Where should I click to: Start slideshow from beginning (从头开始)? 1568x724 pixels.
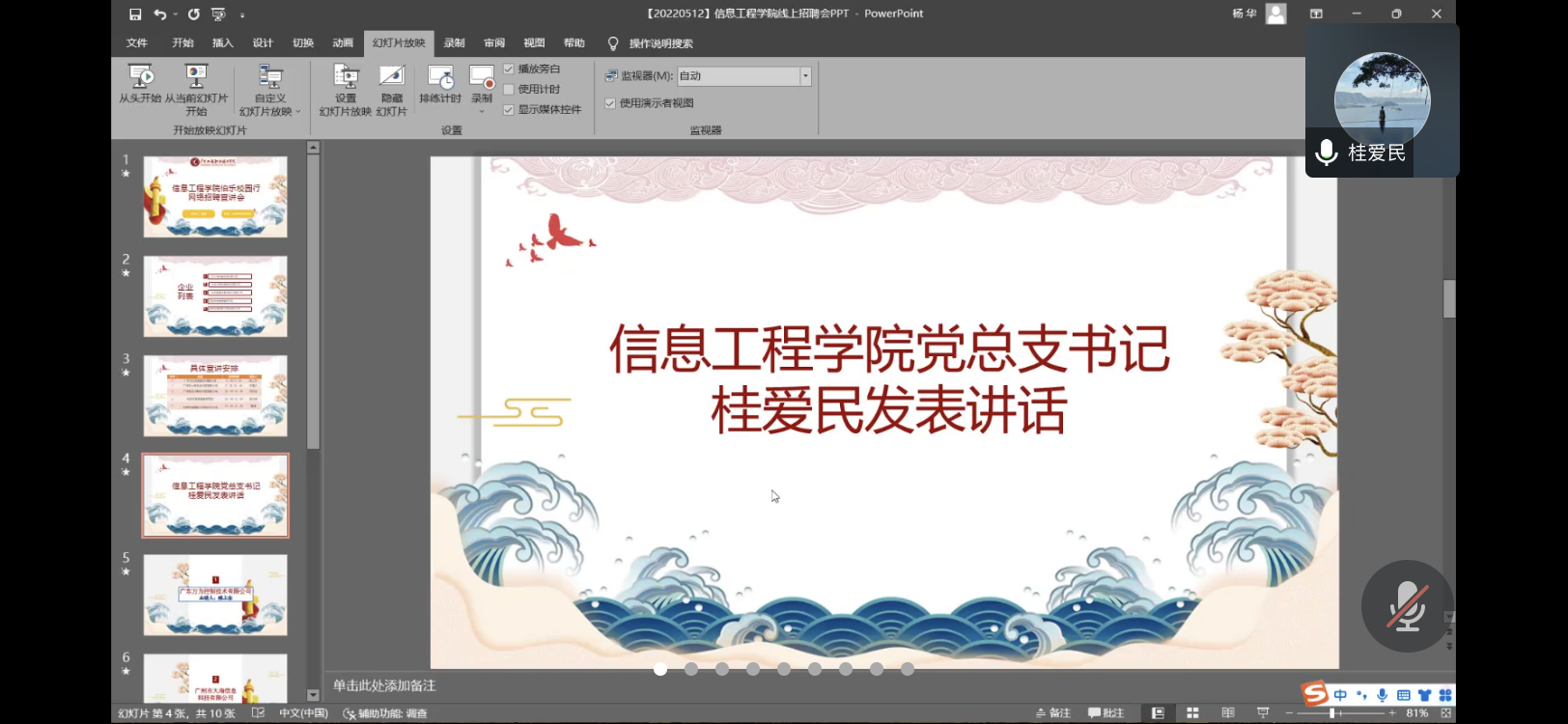coord(141,78)
